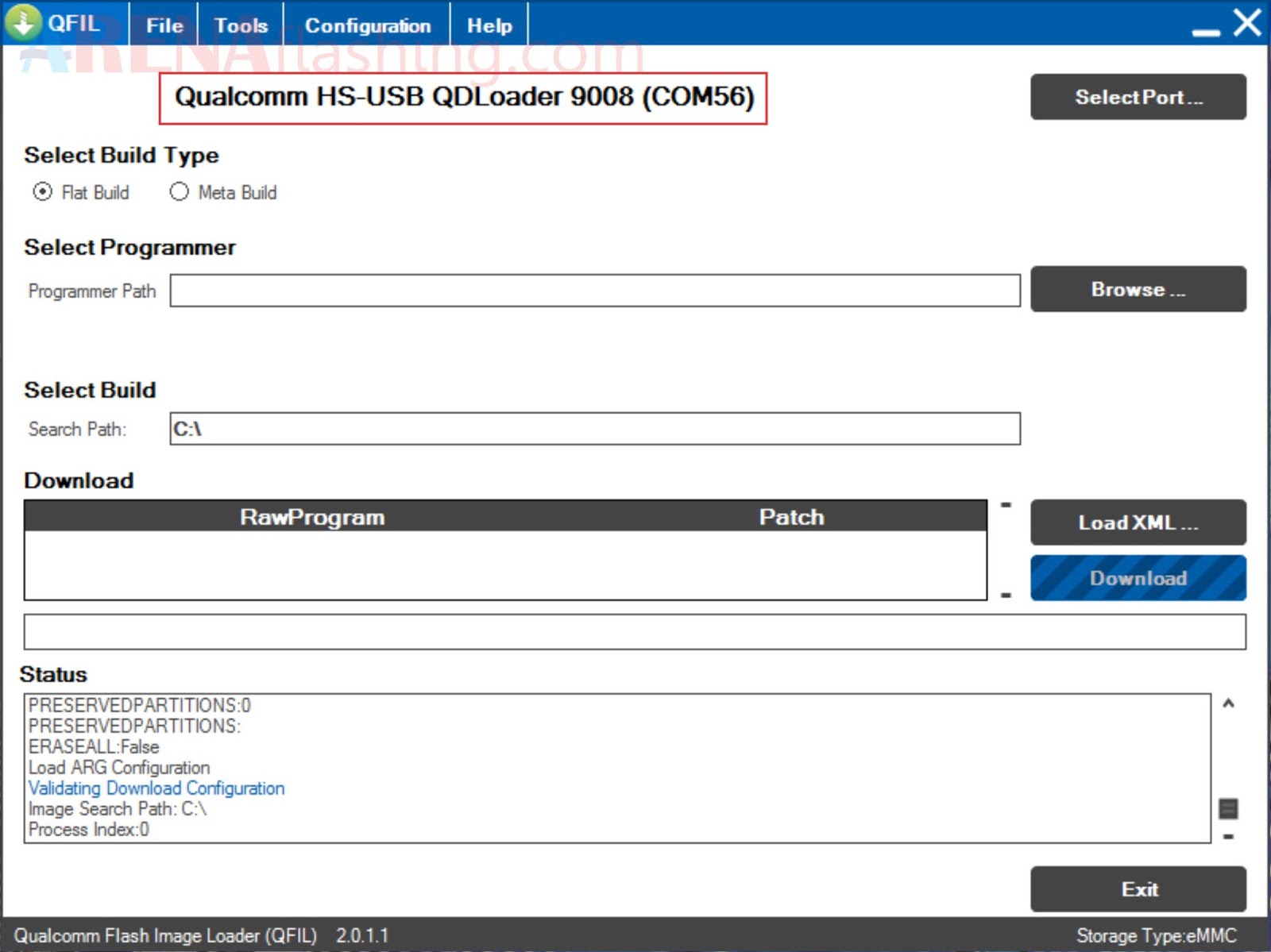Open the File menu
Viewport: 1271px width, 952px height.
[164, 25]
